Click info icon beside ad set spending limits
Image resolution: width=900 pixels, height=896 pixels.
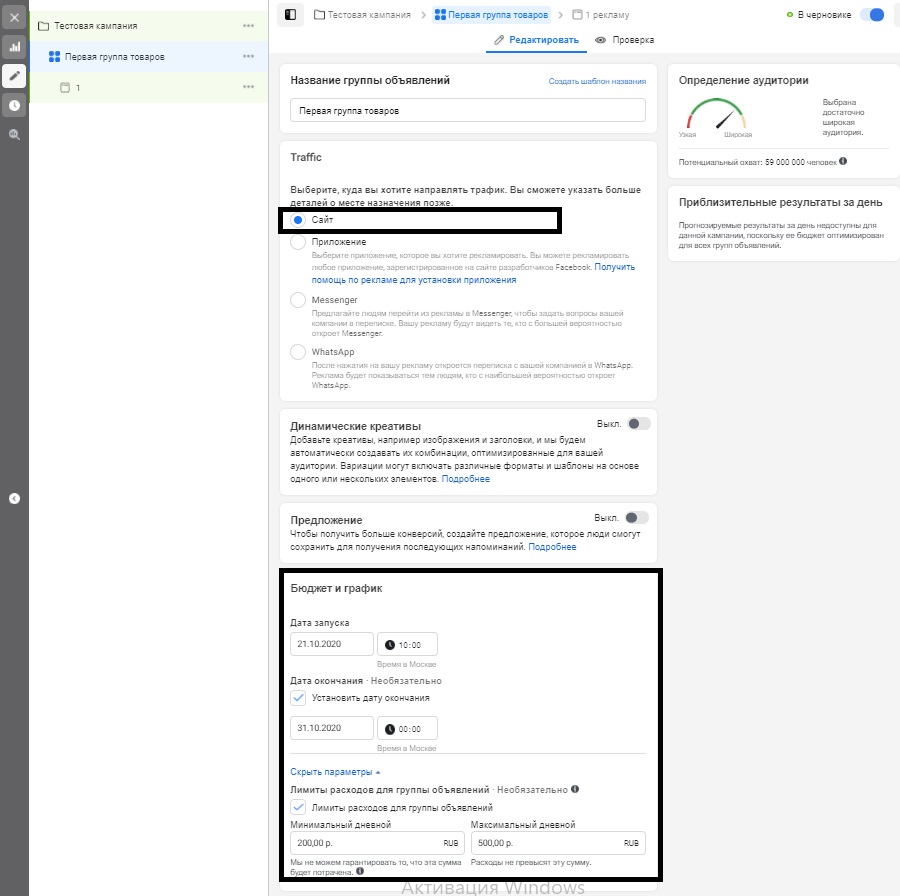coord(575,789)
